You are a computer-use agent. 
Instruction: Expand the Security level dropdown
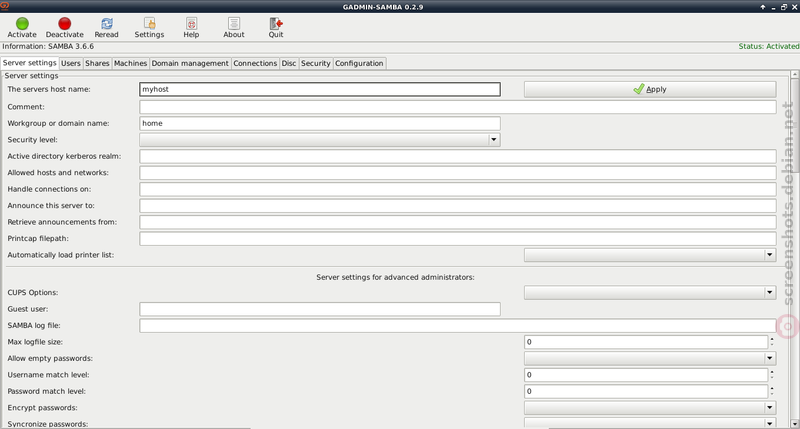tap(320, 140)
